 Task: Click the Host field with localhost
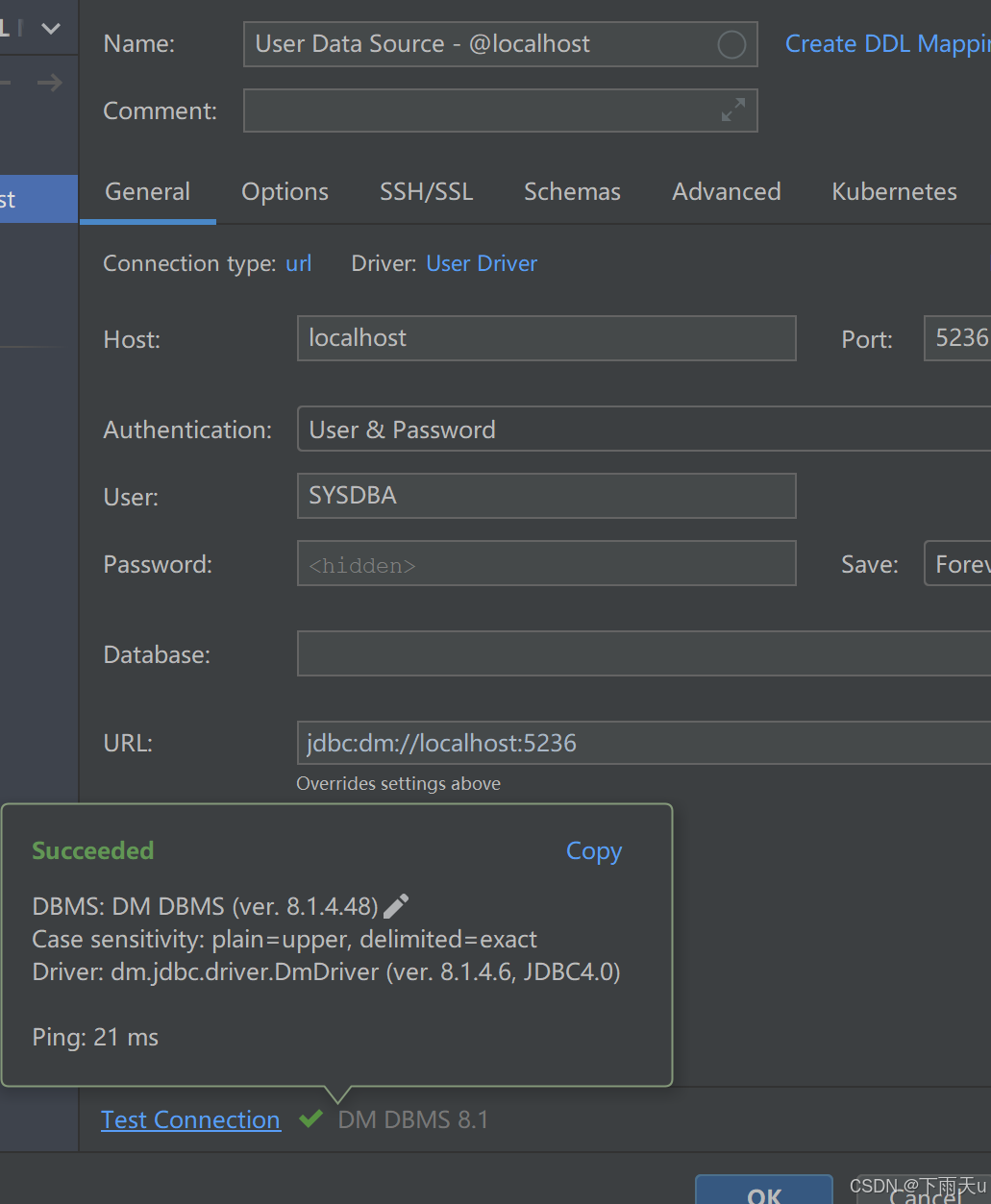coord(546,338)
